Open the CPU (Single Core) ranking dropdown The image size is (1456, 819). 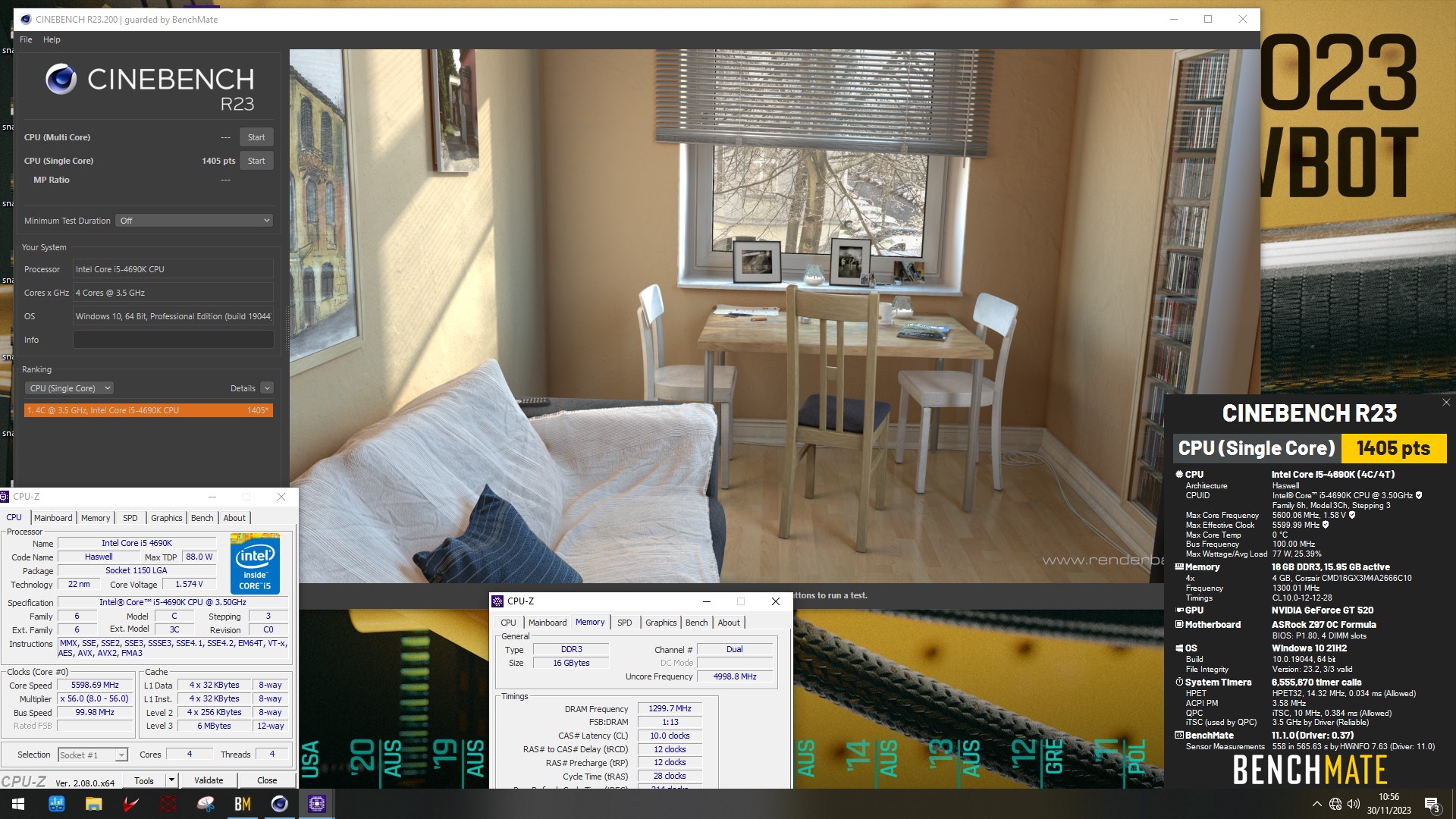tap(69, 388)
